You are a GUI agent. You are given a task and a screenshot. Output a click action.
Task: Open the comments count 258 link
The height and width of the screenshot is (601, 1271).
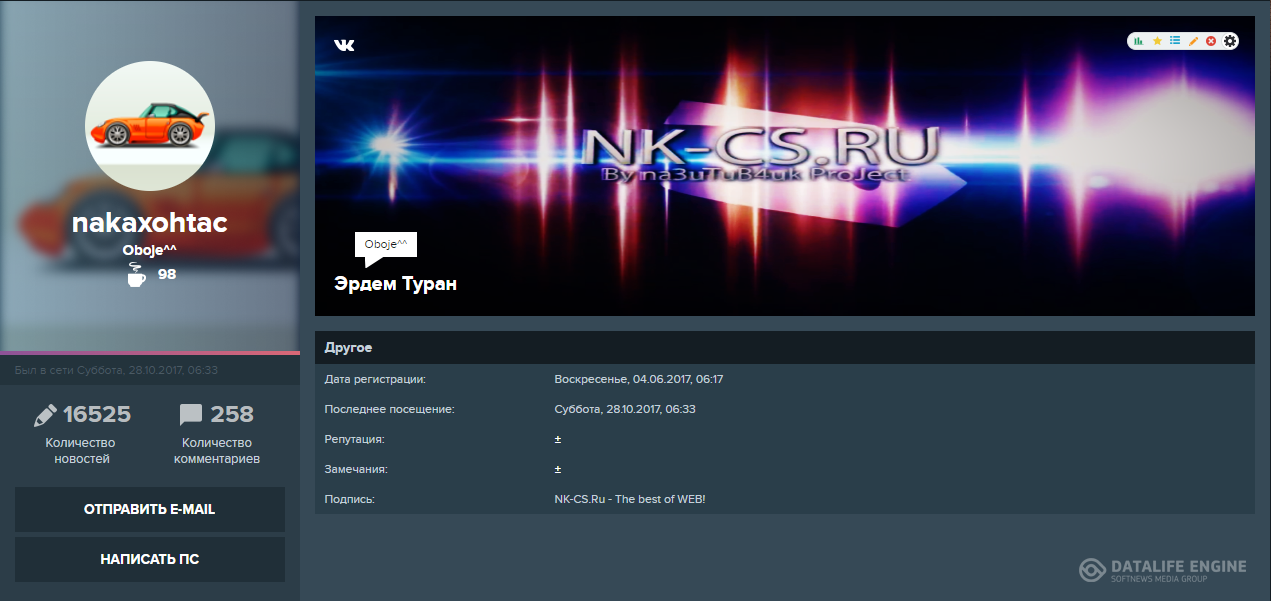[x=232, y=414]
